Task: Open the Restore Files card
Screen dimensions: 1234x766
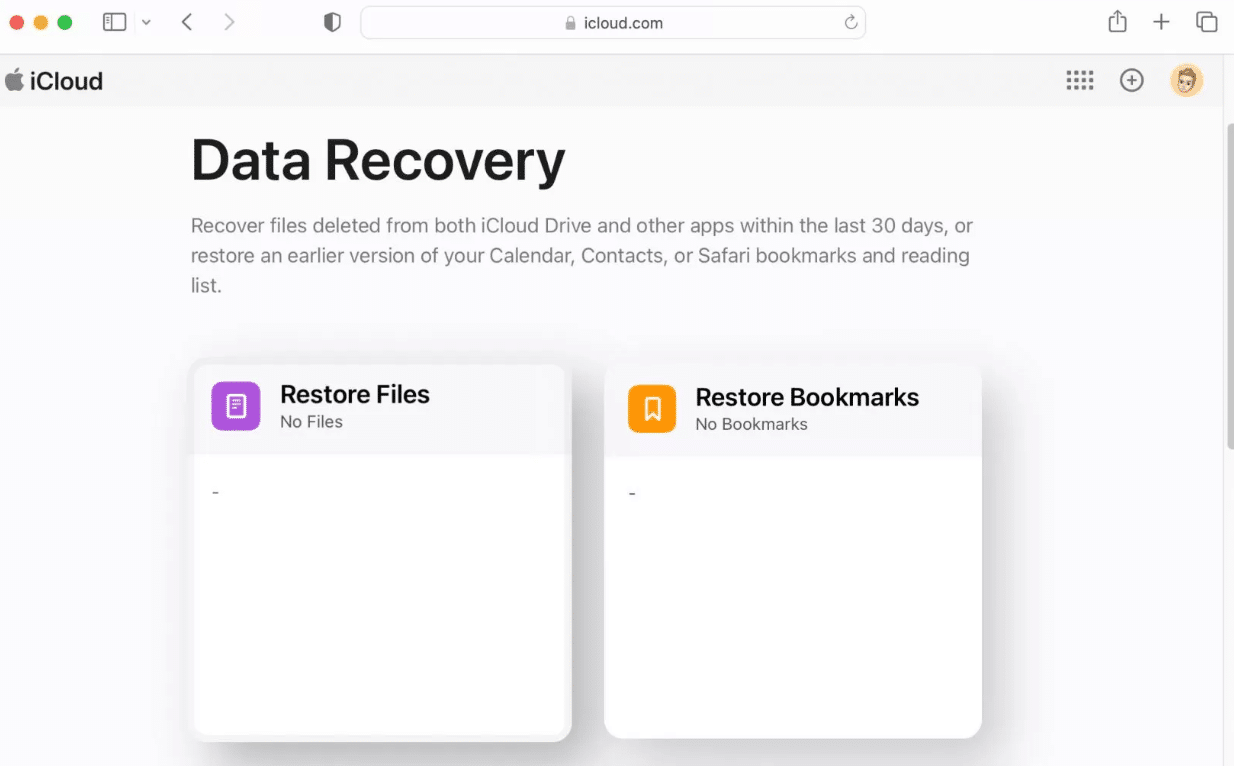Action: 380,550
